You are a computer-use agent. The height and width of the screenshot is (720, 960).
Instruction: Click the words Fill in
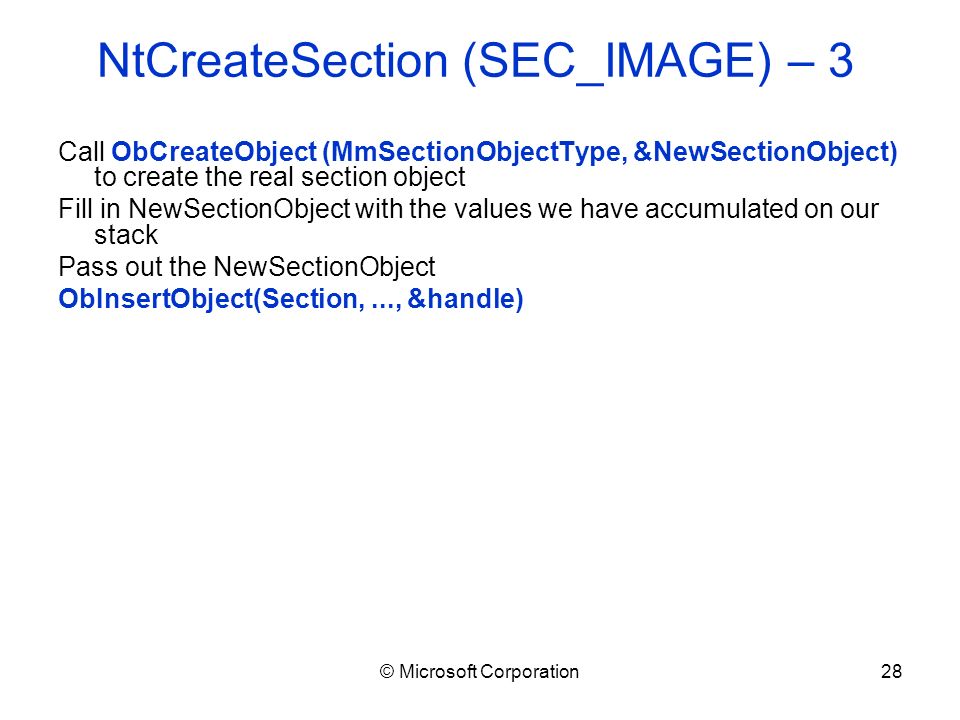click(x=89, y=209)
